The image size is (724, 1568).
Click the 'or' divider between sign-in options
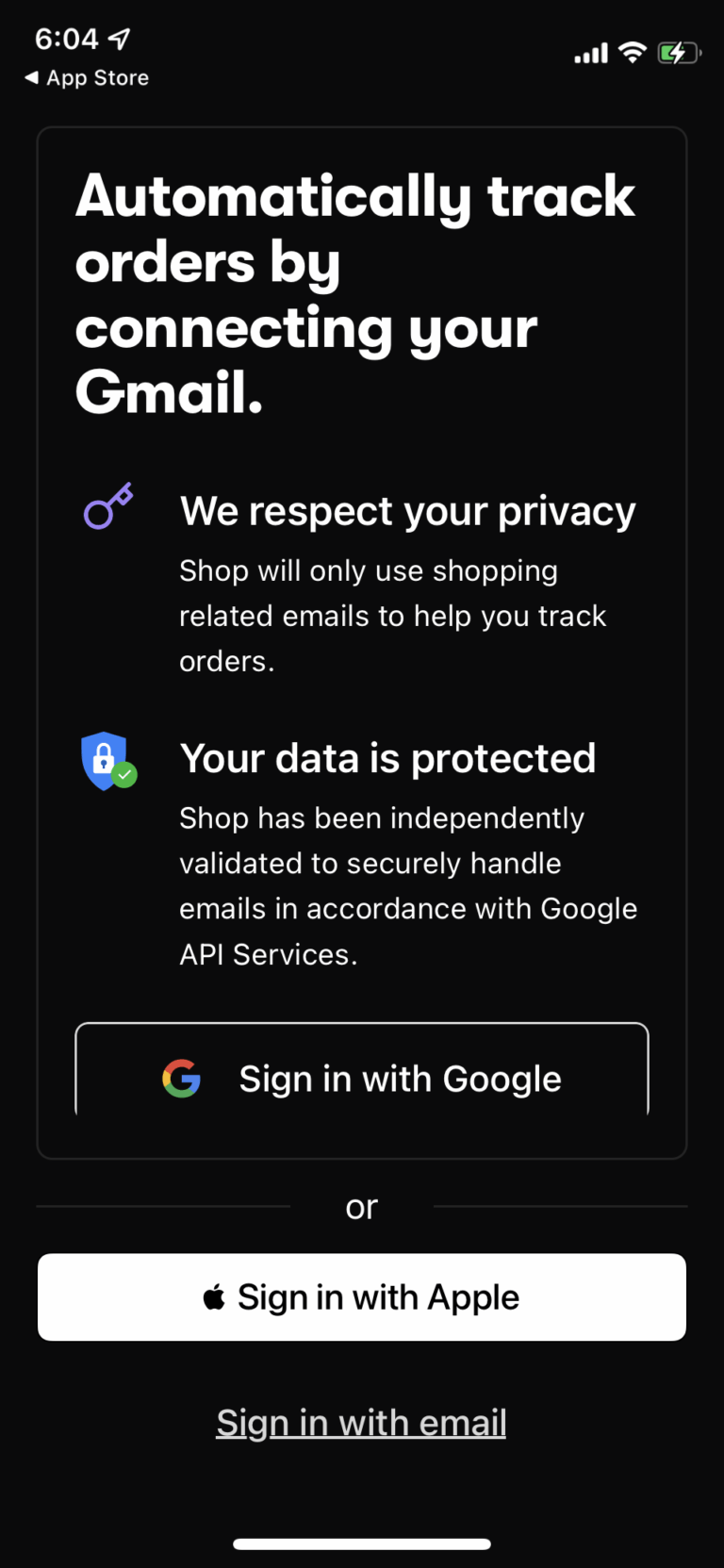coord(361,1207)
